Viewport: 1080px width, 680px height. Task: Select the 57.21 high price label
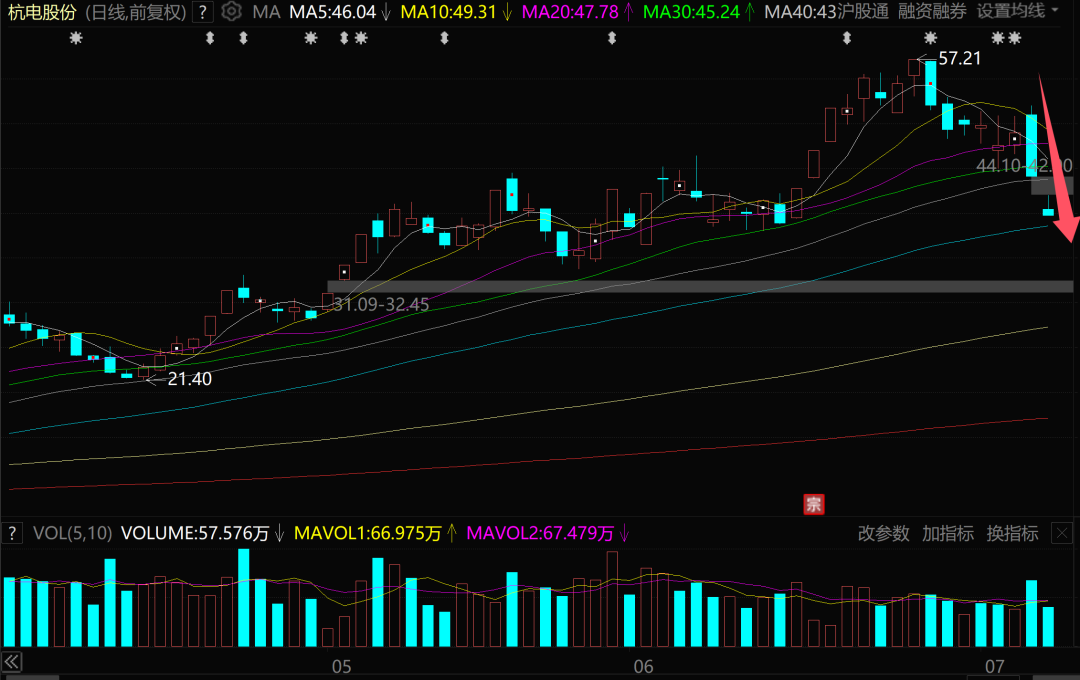(959, 59)
